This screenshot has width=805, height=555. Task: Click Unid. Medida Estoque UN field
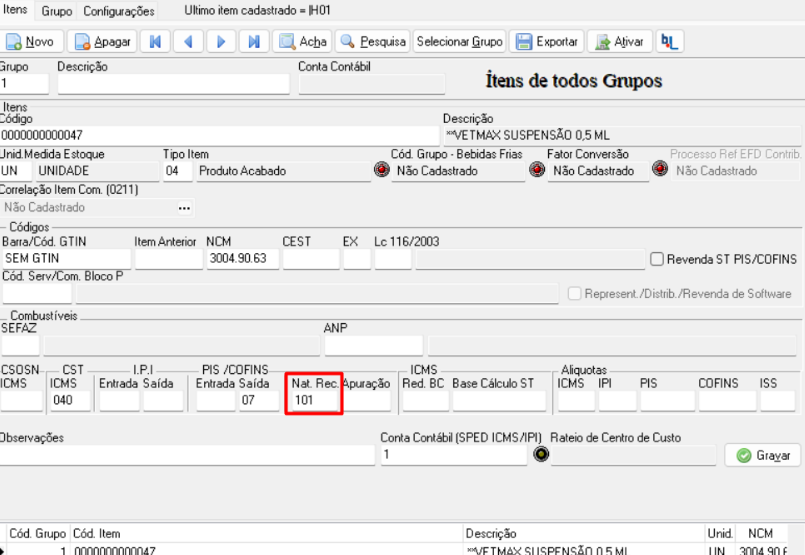[x=15, y=171]
